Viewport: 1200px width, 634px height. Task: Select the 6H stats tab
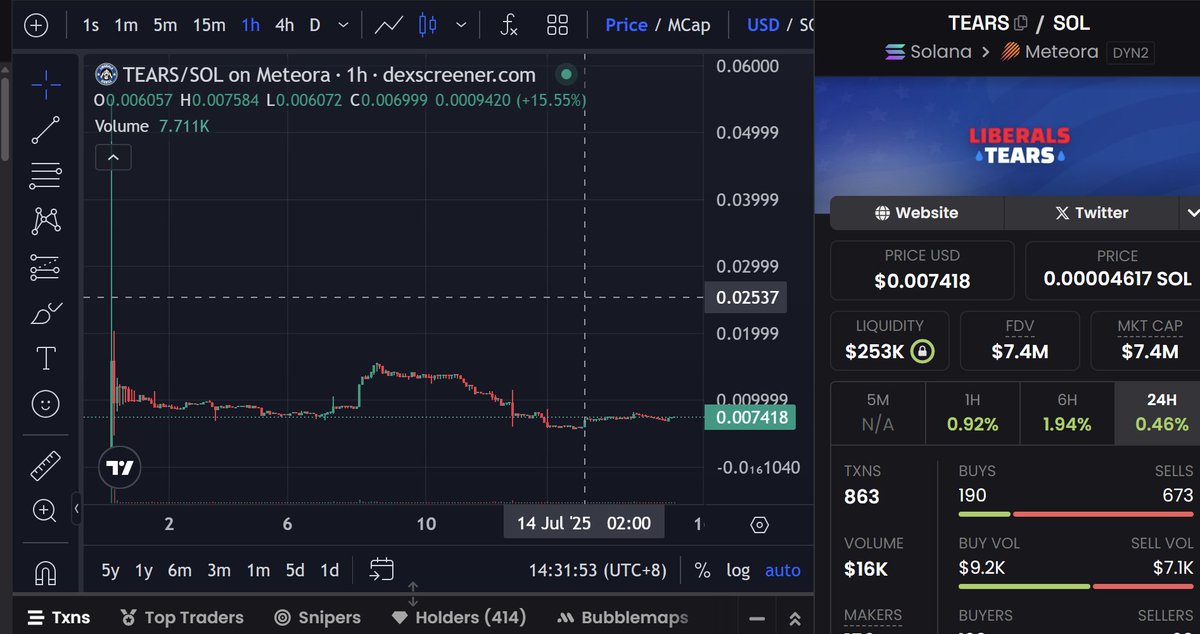(1066, 412)
